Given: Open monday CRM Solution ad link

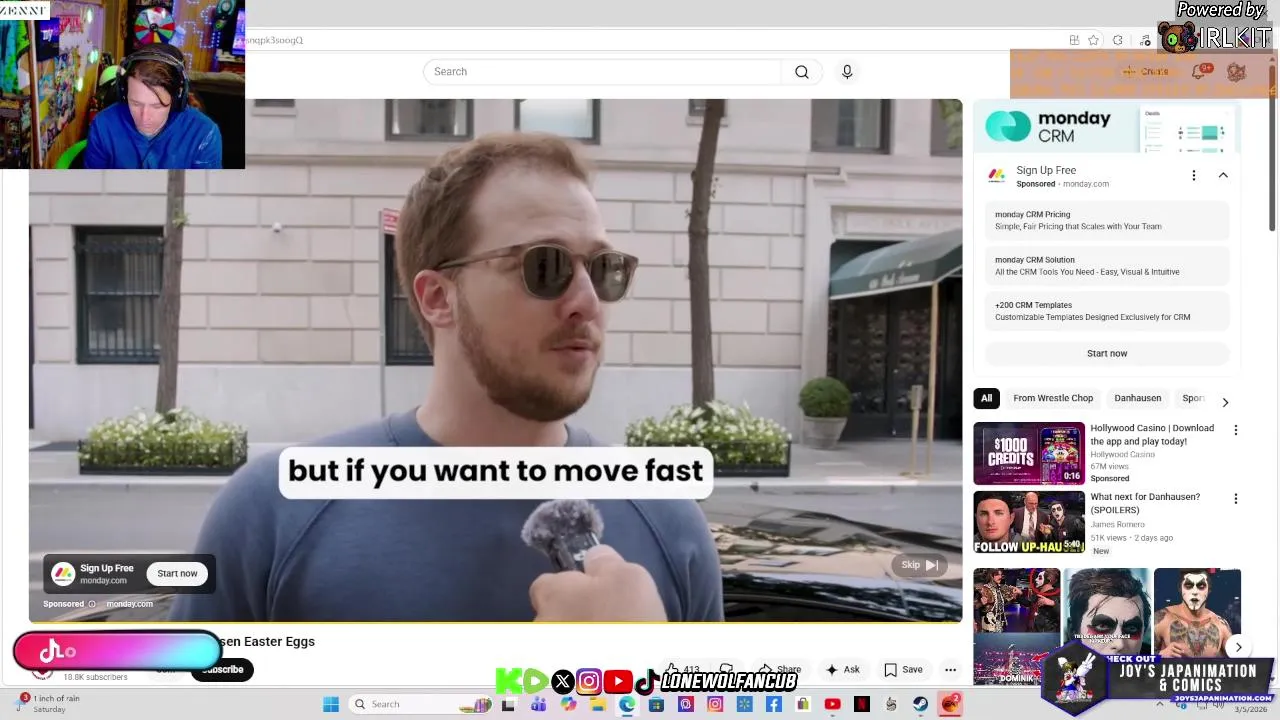Looking at the screenshot, I should 1107,266.
